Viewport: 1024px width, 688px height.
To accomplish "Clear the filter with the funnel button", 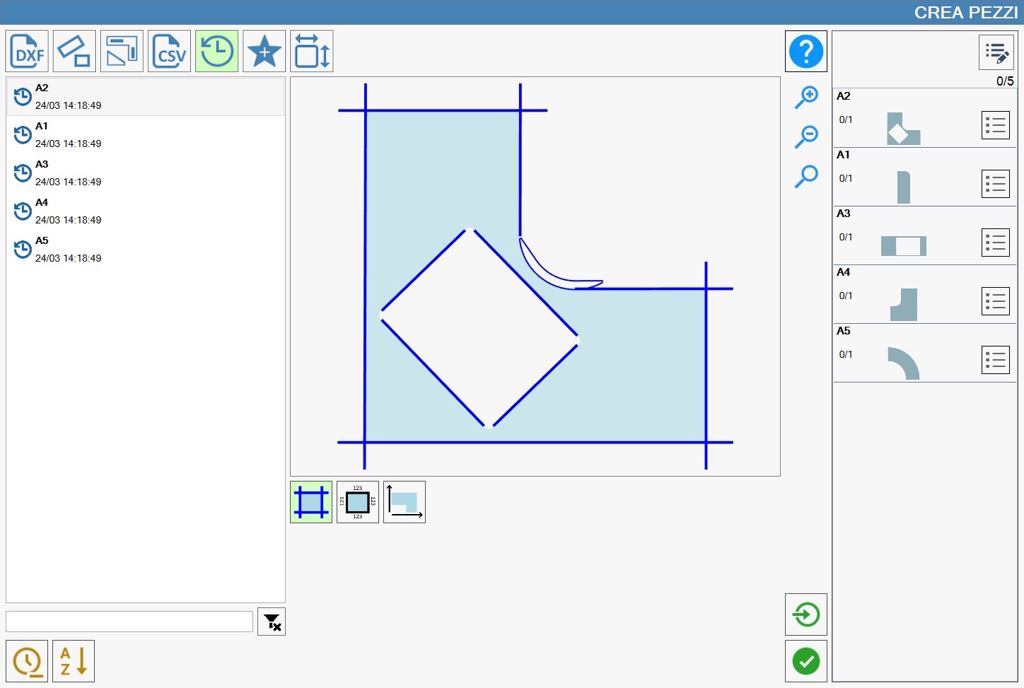I will click(272, 621).
